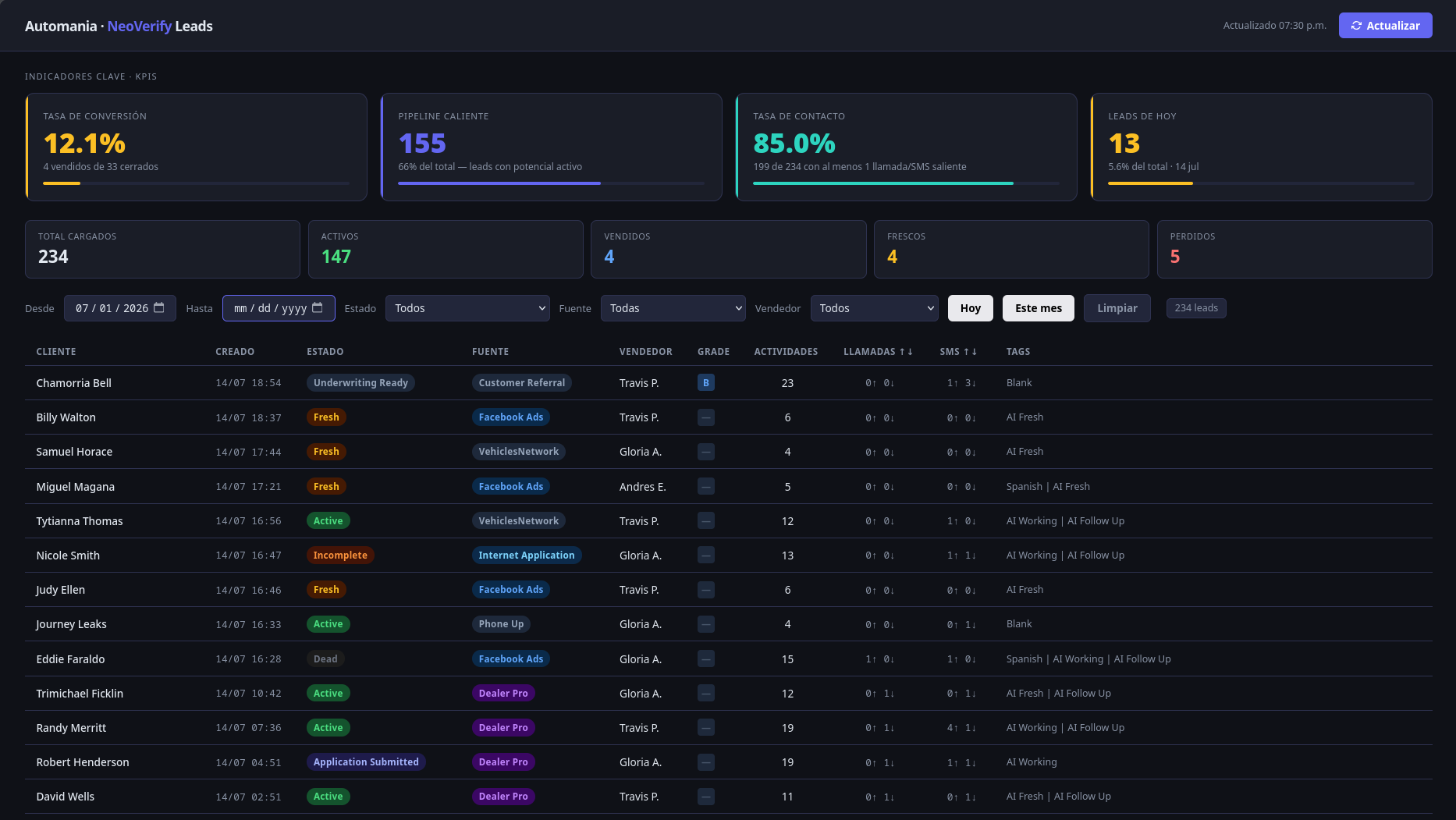The height and width of the screenshot is (820, 1456).
Task: Click the CREADO column header
Action: coord(235,352)
